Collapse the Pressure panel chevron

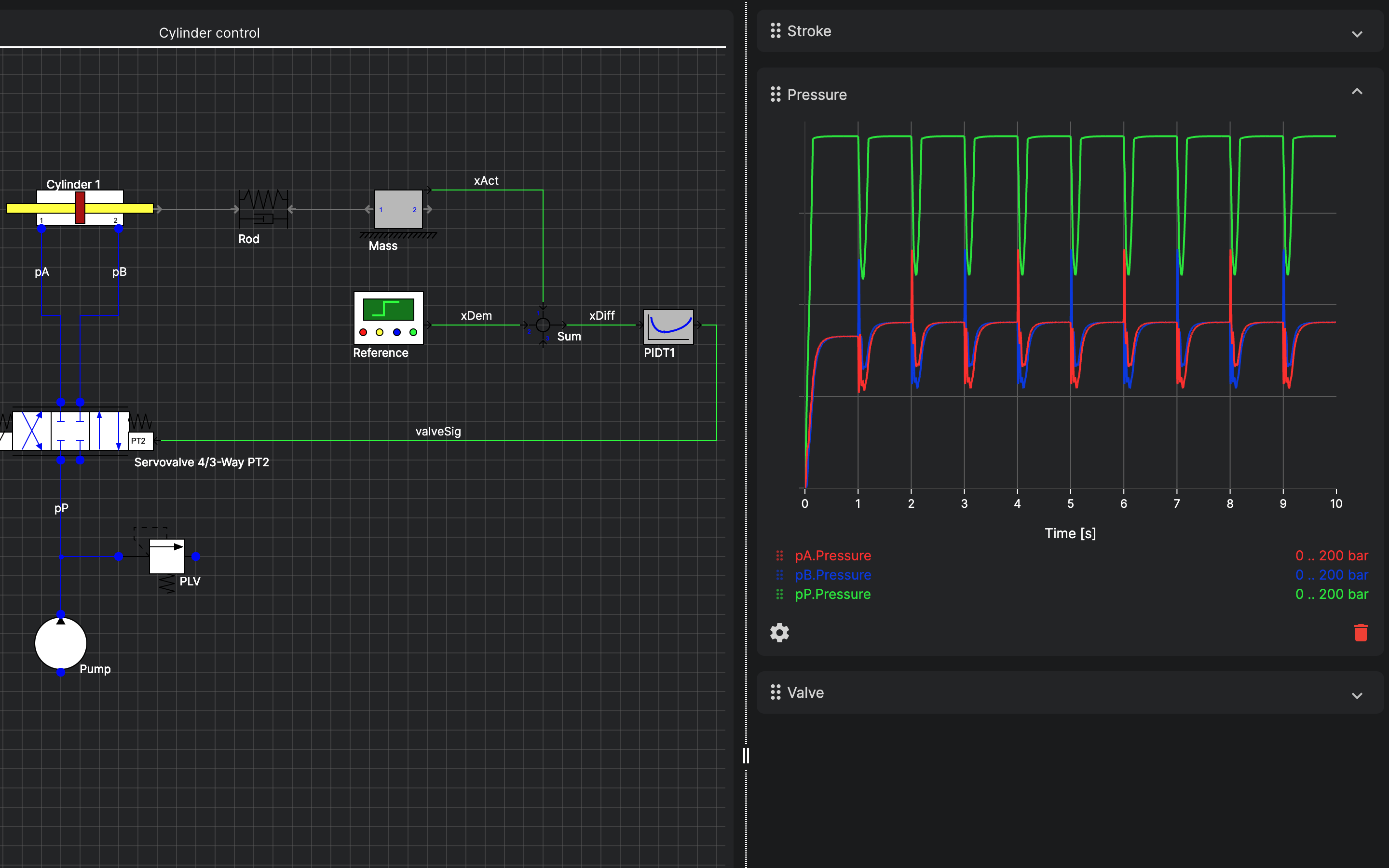point(1356,92)
